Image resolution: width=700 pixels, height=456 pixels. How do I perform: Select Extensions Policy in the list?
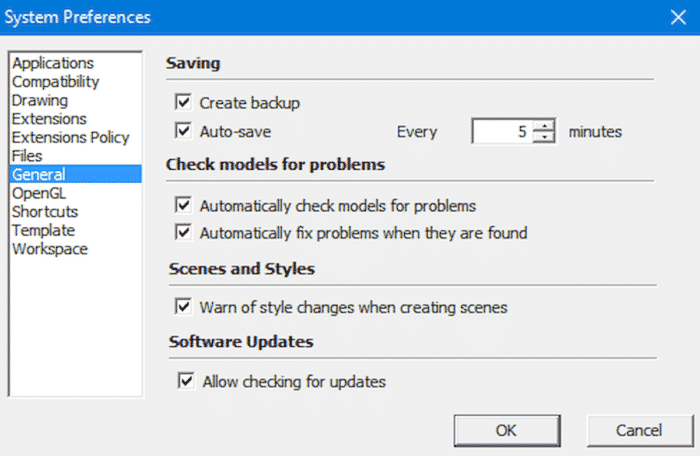click(69, 137)
